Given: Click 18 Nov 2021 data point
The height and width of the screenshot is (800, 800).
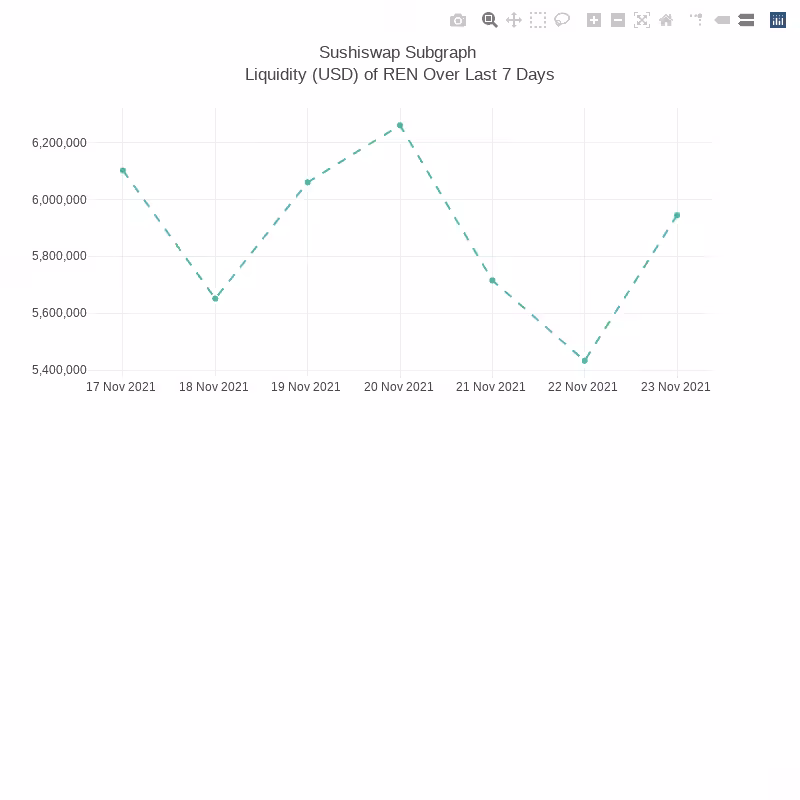Looking at the screenshot, I should (x=215, y=298).
